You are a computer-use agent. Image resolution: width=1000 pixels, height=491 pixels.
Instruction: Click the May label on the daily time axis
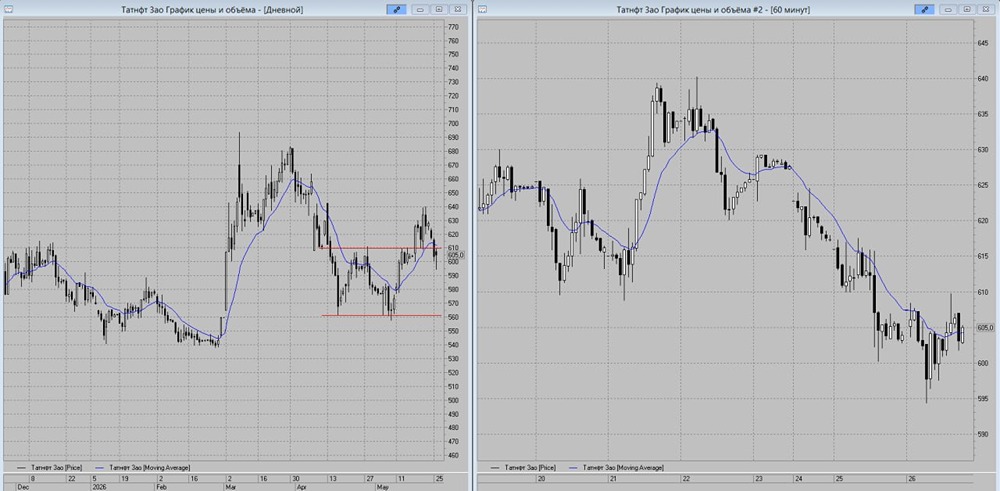pos(381,487)
